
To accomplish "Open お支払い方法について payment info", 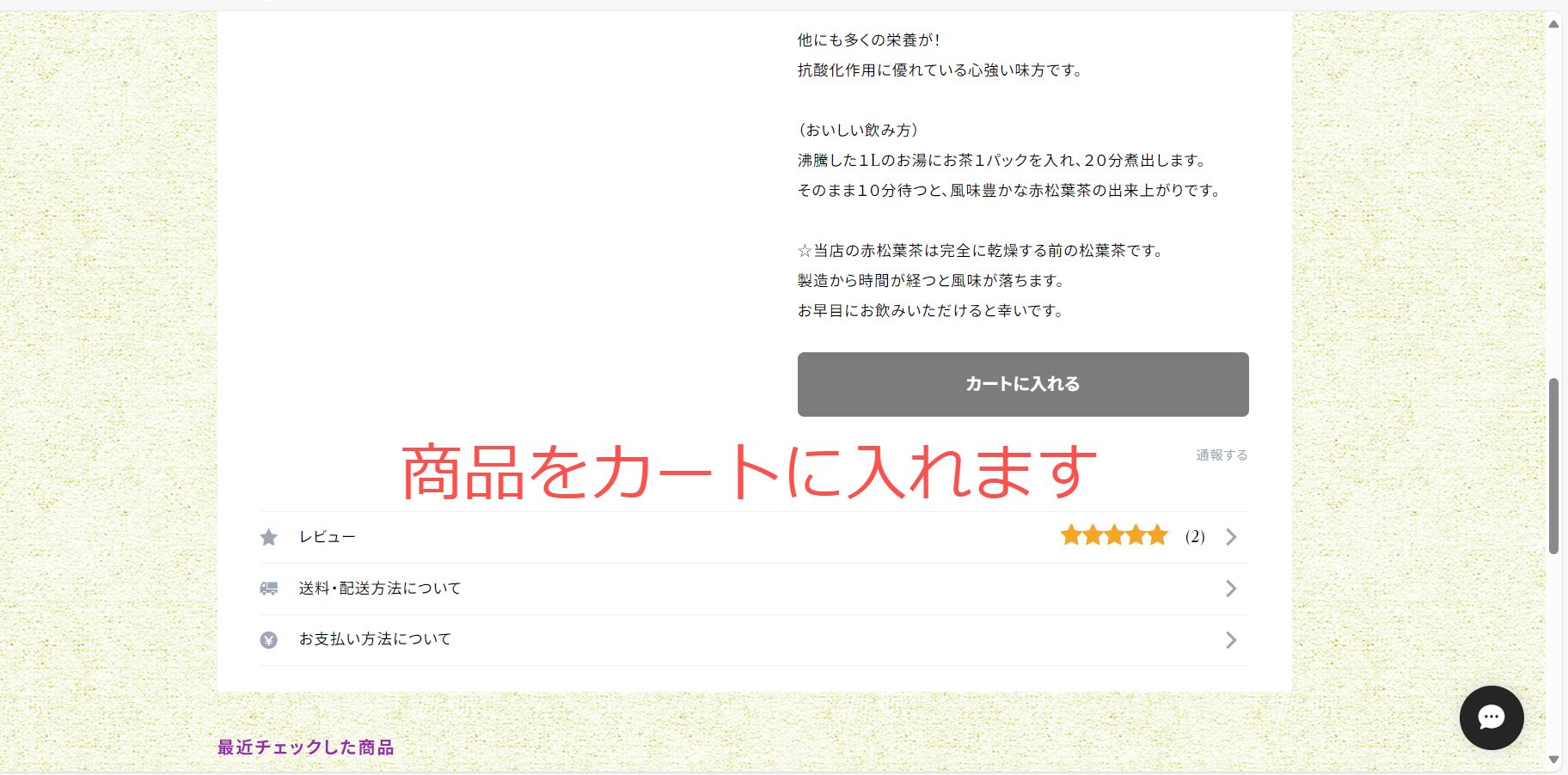I will tap(375, 639).
